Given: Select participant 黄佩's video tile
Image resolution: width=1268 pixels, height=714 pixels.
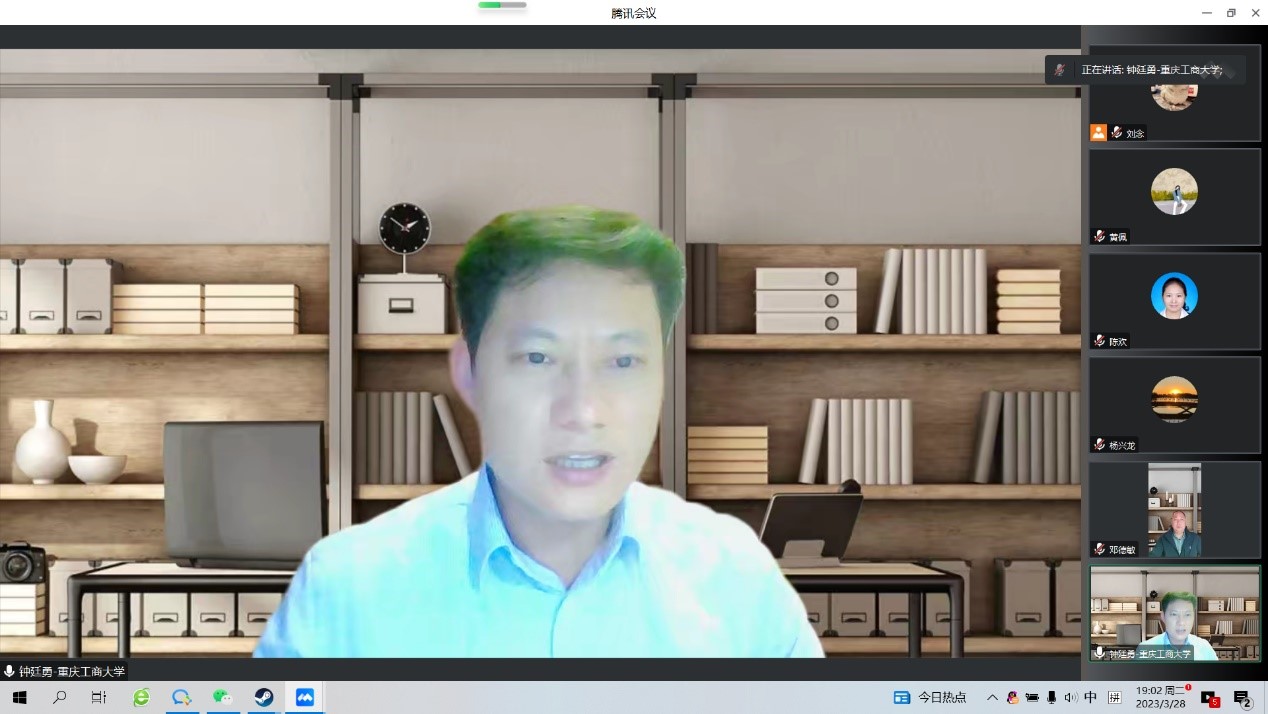Looking at the screenshot, I should click(1174, 196).
